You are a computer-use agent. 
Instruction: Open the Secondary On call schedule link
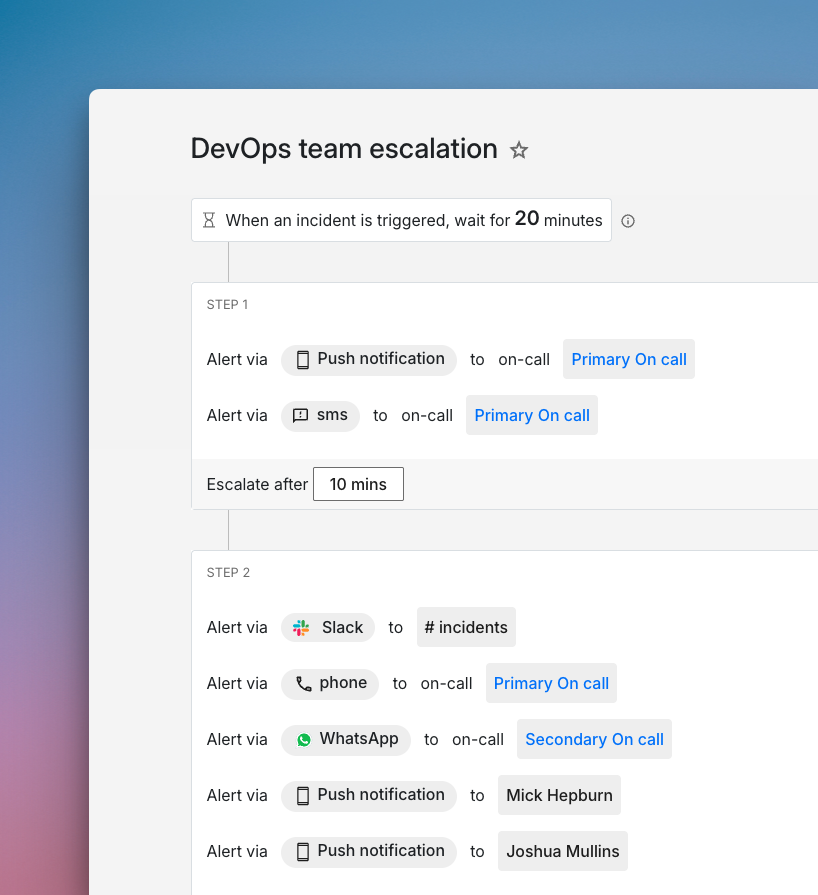point(594,739)
